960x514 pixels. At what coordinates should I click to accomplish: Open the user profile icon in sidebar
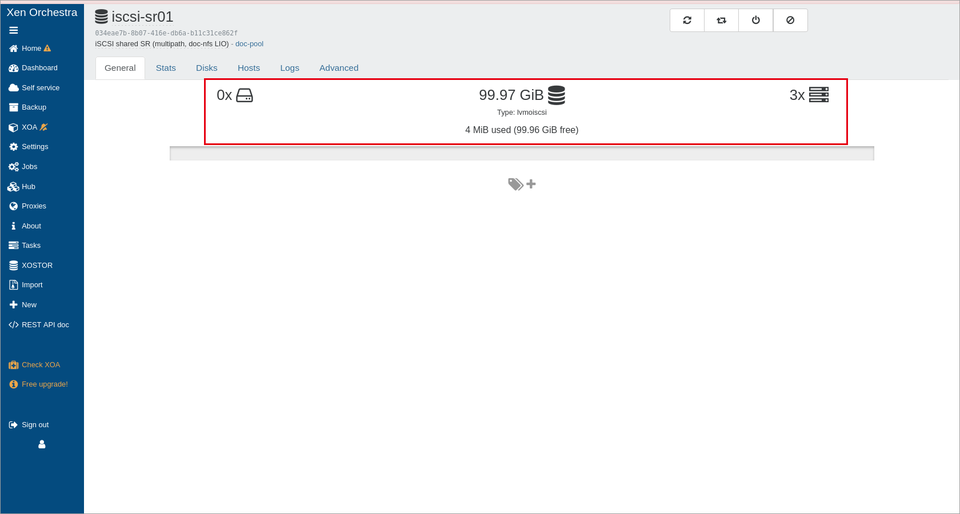coord(42,444)
